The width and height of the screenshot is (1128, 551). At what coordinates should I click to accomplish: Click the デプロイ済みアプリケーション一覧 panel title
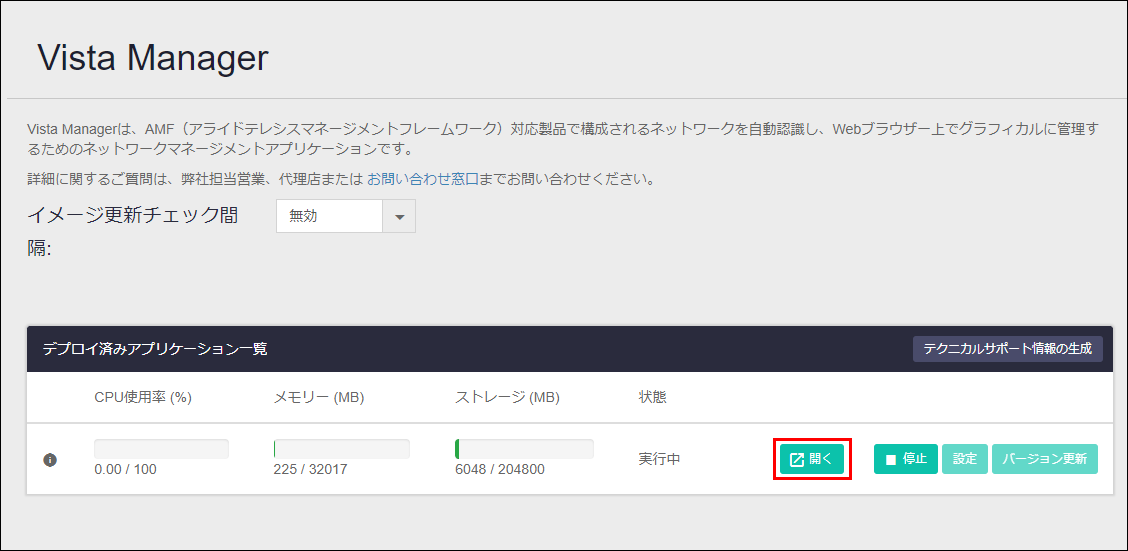155,349
